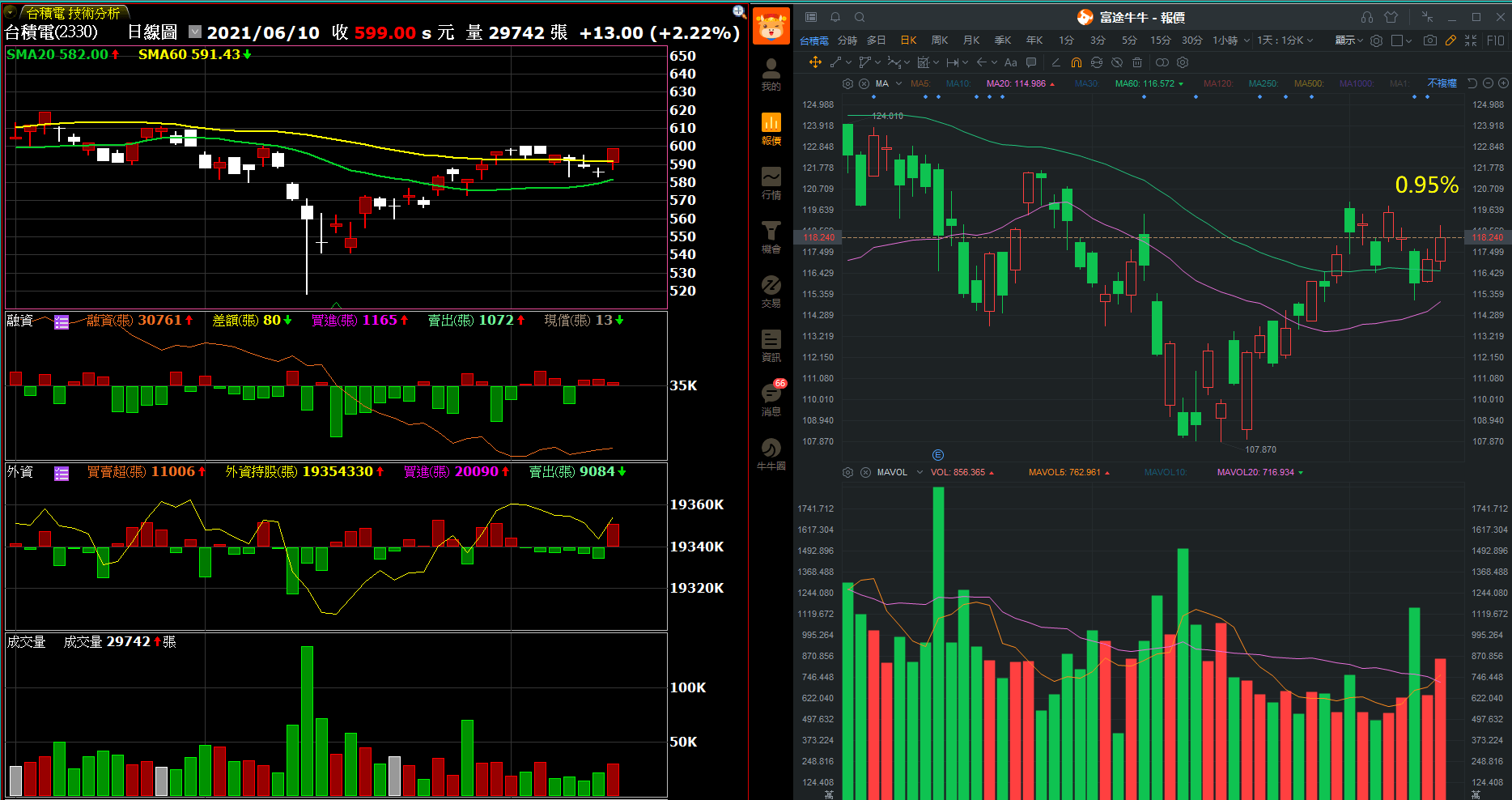Open the skin theme shirt icon
Image resolution: width=1512 pixels, height=800 pixels.
click(1391, 17)
